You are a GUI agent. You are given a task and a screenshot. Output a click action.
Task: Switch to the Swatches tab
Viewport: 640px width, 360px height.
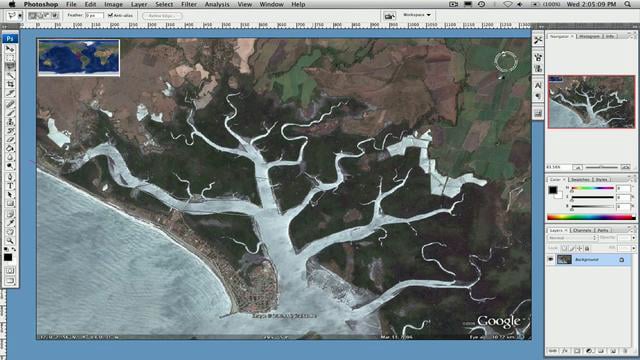pos(580,180)
